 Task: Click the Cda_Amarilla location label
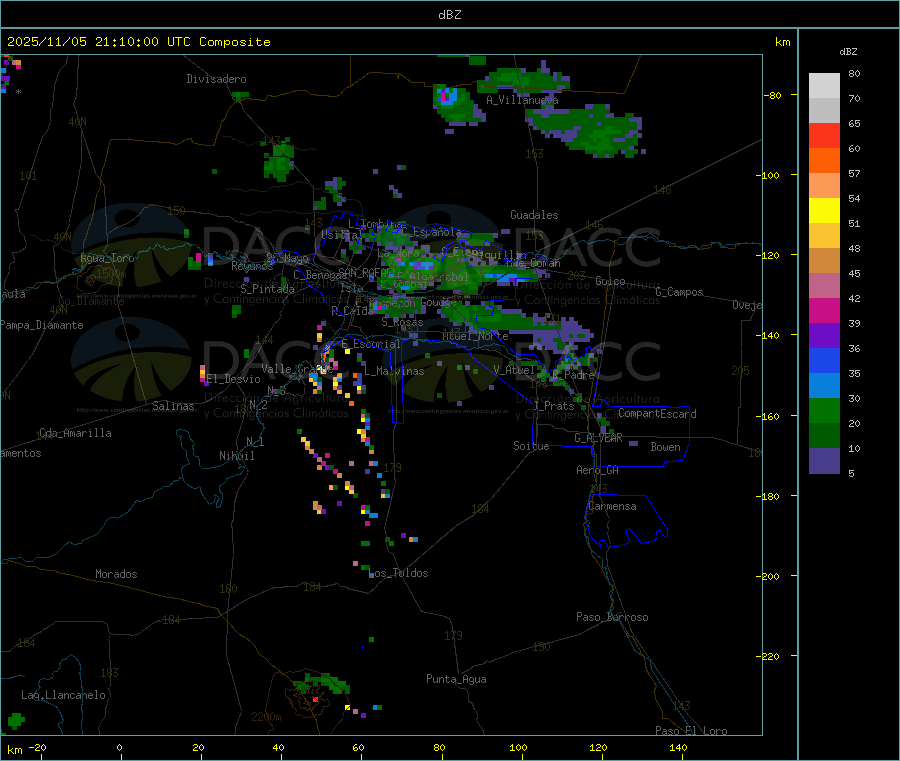[75, 433]
